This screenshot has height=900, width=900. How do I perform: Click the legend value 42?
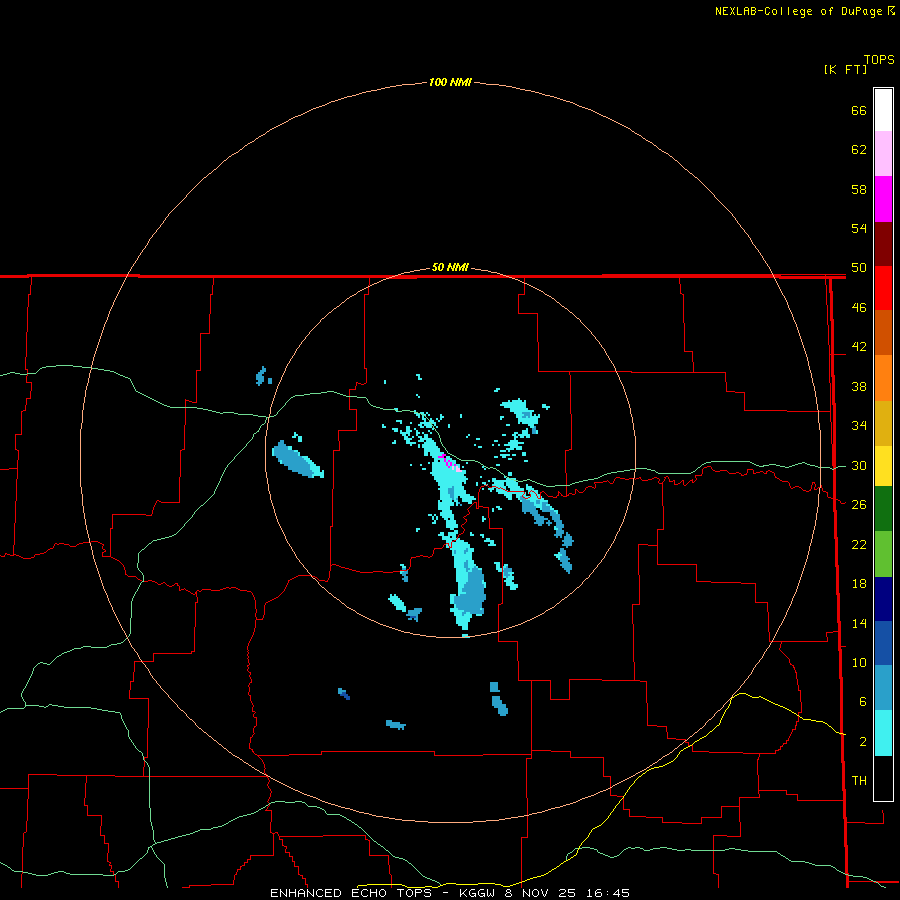click(859, 347)
